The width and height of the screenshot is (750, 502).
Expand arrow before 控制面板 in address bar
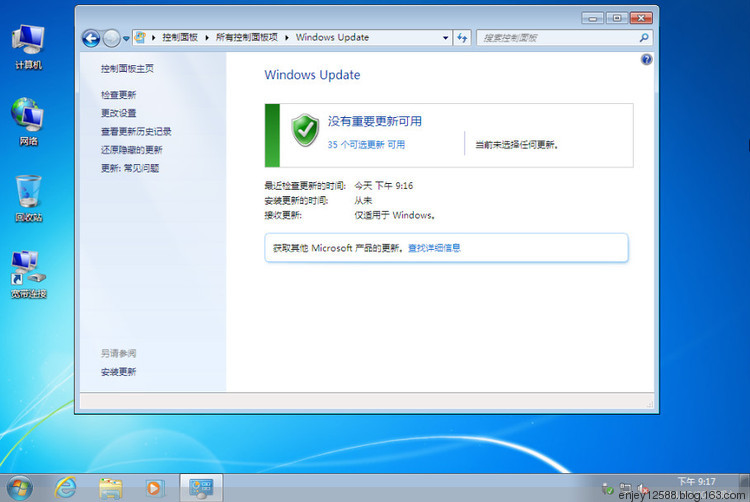coord(154,37)
